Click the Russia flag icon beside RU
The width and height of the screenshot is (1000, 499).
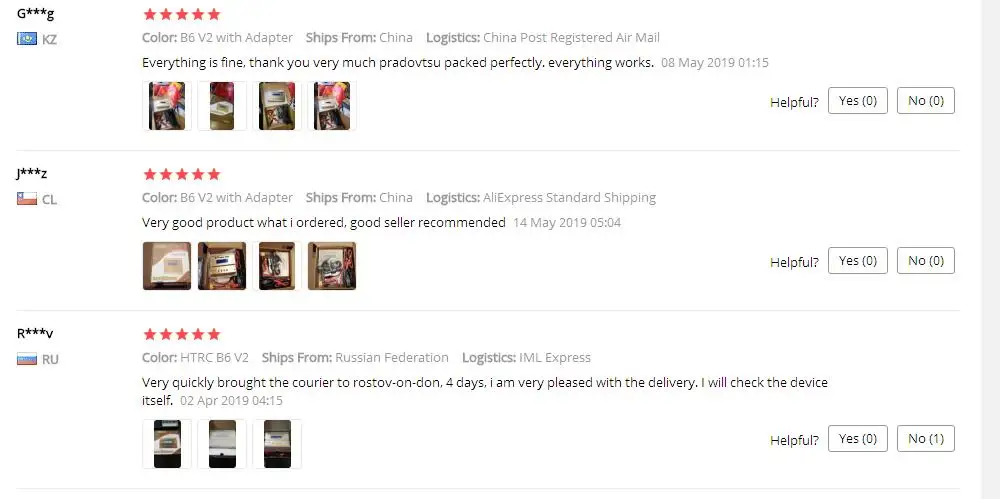[27, 359]
